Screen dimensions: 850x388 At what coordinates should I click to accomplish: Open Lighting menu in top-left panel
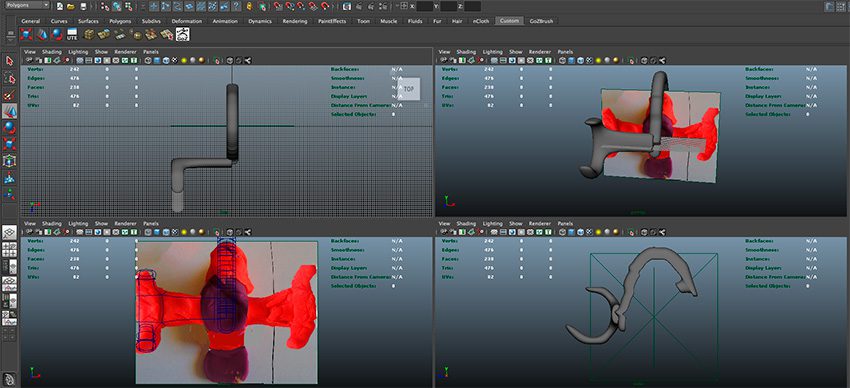pyautogui.click(x=78, y=52)
